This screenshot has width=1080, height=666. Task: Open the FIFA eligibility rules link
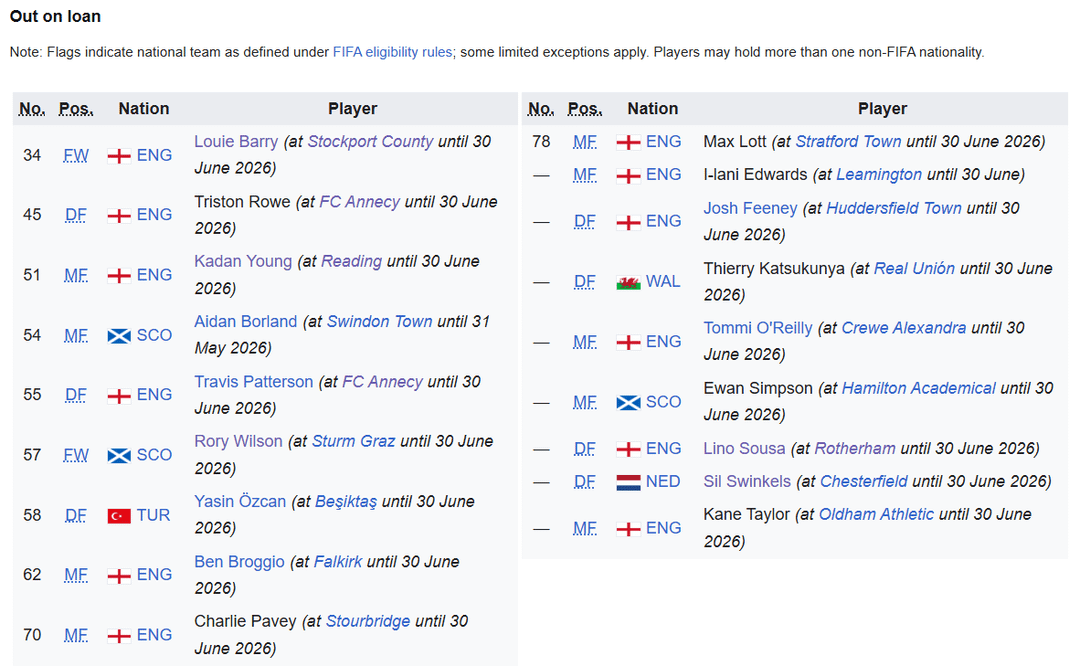391,52
